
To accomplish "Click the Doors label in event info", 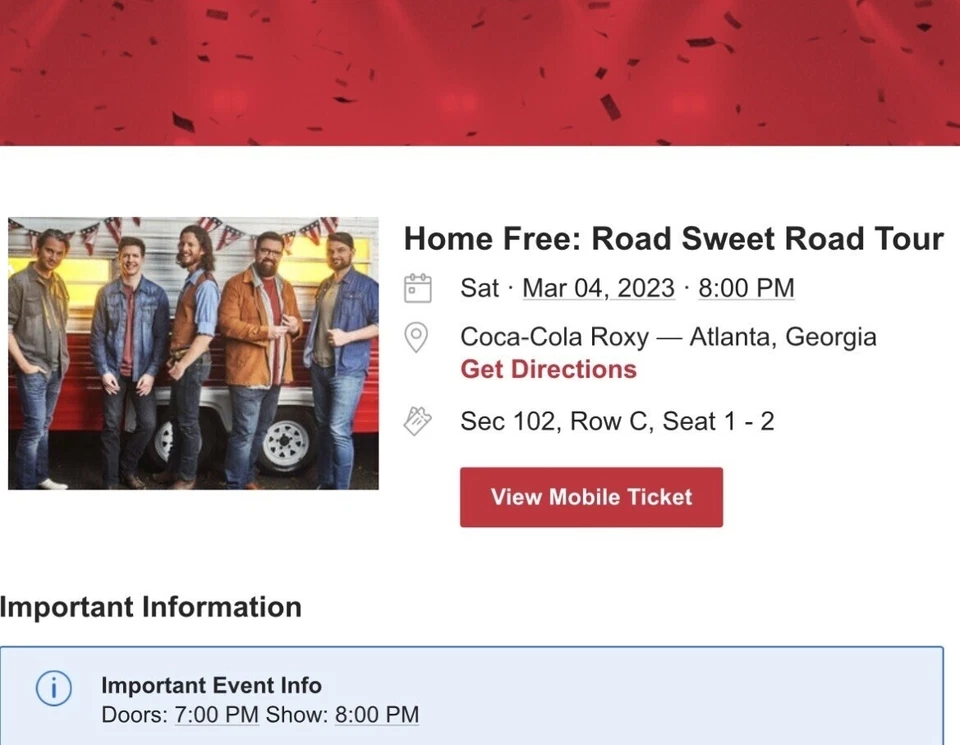I will (134, 715).
